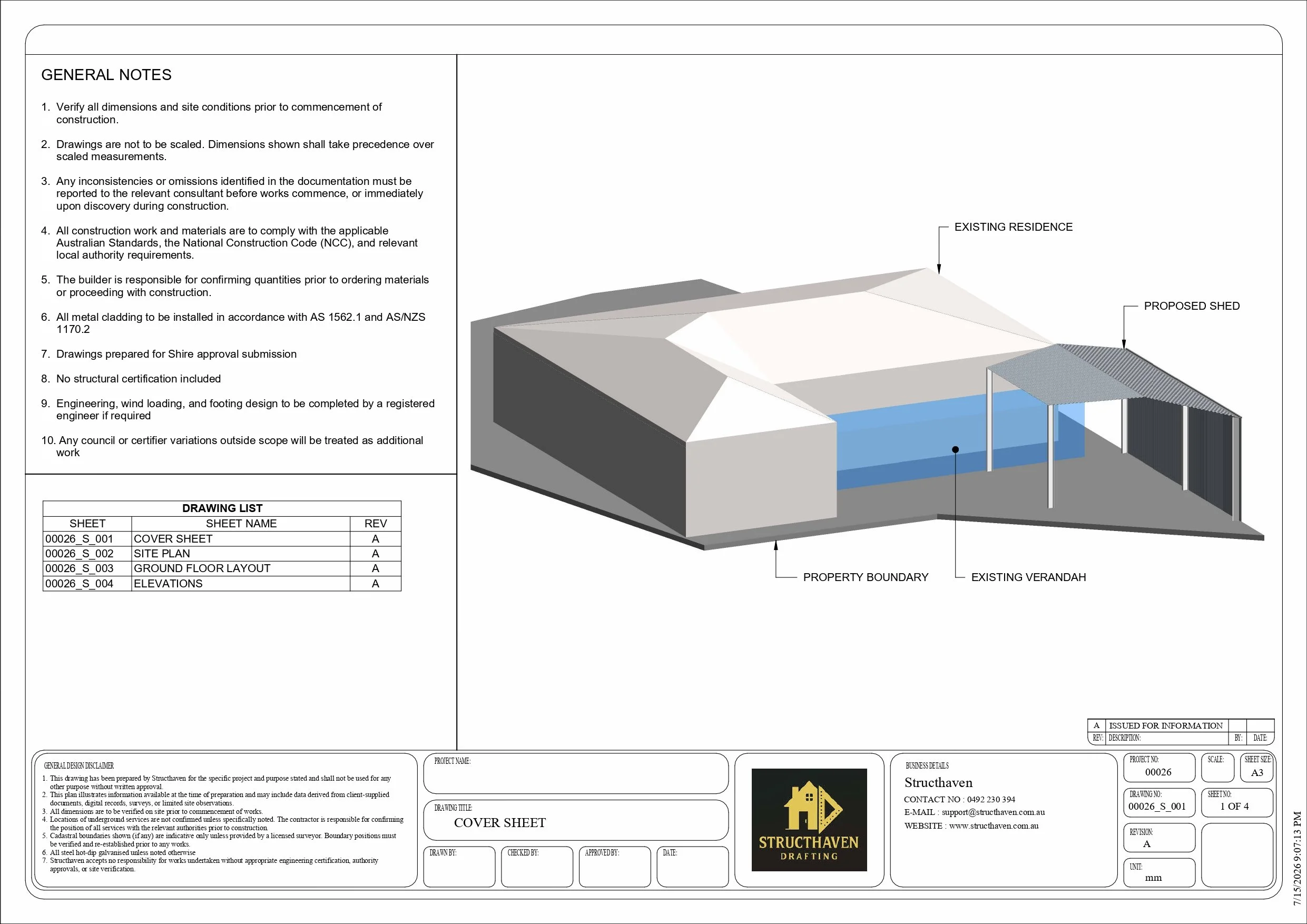Screen dimensions: 1307x924
Task: Click general note 8 no structural certification
Action: (x=131, y=379)
